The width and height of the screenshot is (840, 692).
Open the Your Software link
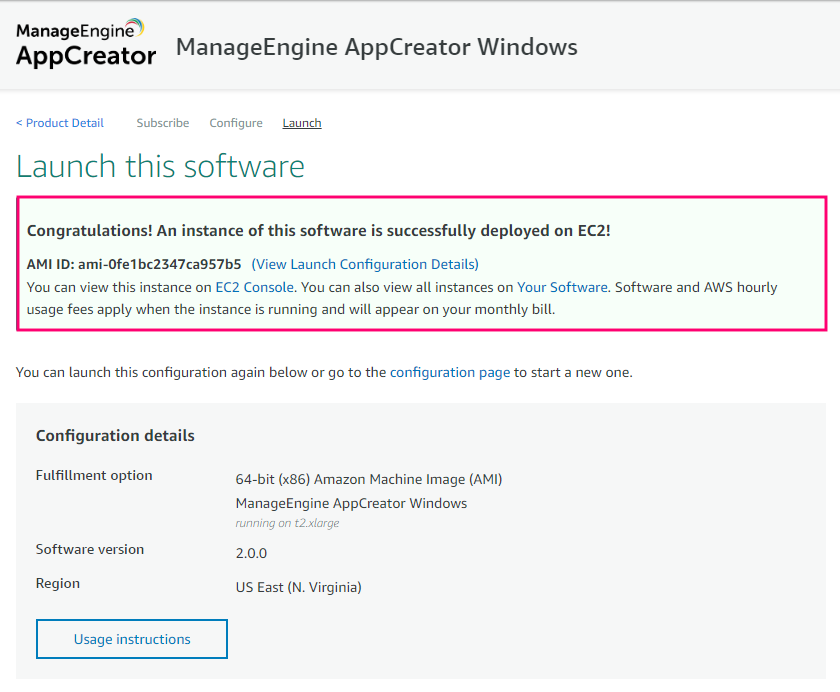pyautogui.click(x=562, y=287)
